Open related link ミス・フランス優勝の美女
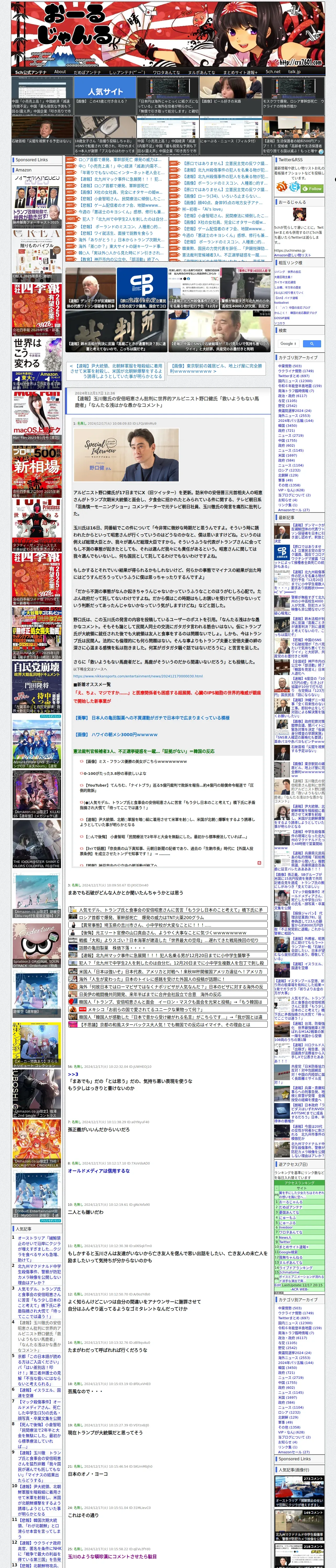Image resolution: width=336 pixels, height=1568 pixels. pos(136,762)
